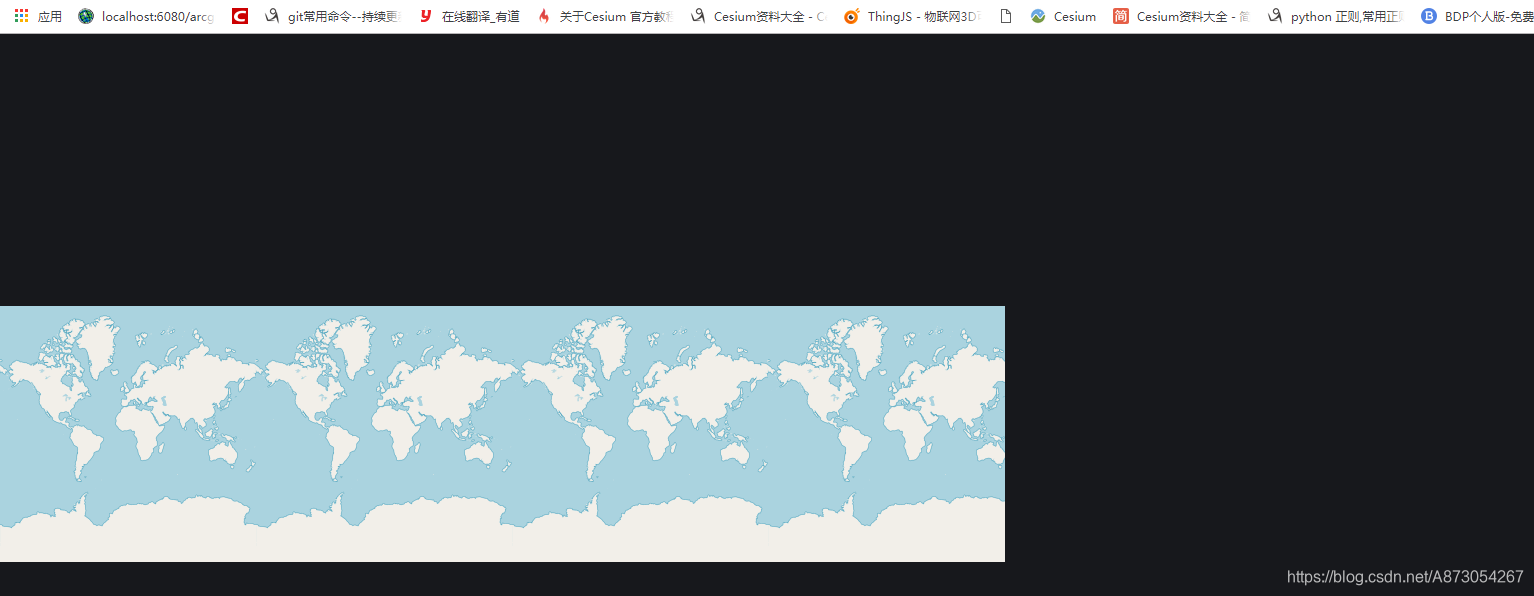Click the blog.csdn.net watermark link
The width and height of the screenshot is (1534, 596).
(1404, 577)
